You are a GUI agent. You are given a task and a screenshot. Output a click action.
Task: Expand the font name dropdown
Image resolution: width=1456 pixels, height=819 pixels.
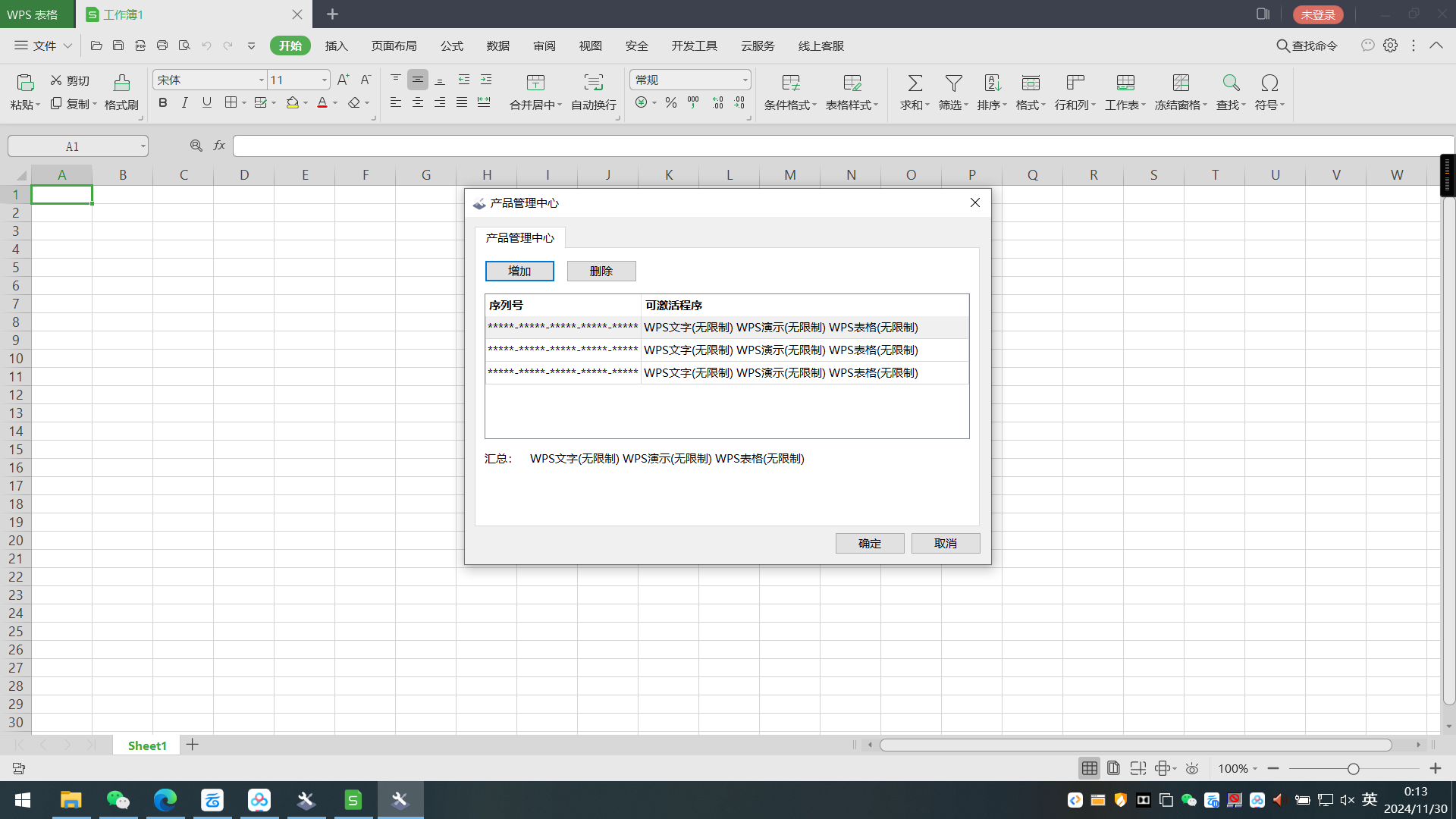pyautogui.click(x=261, y=80)
